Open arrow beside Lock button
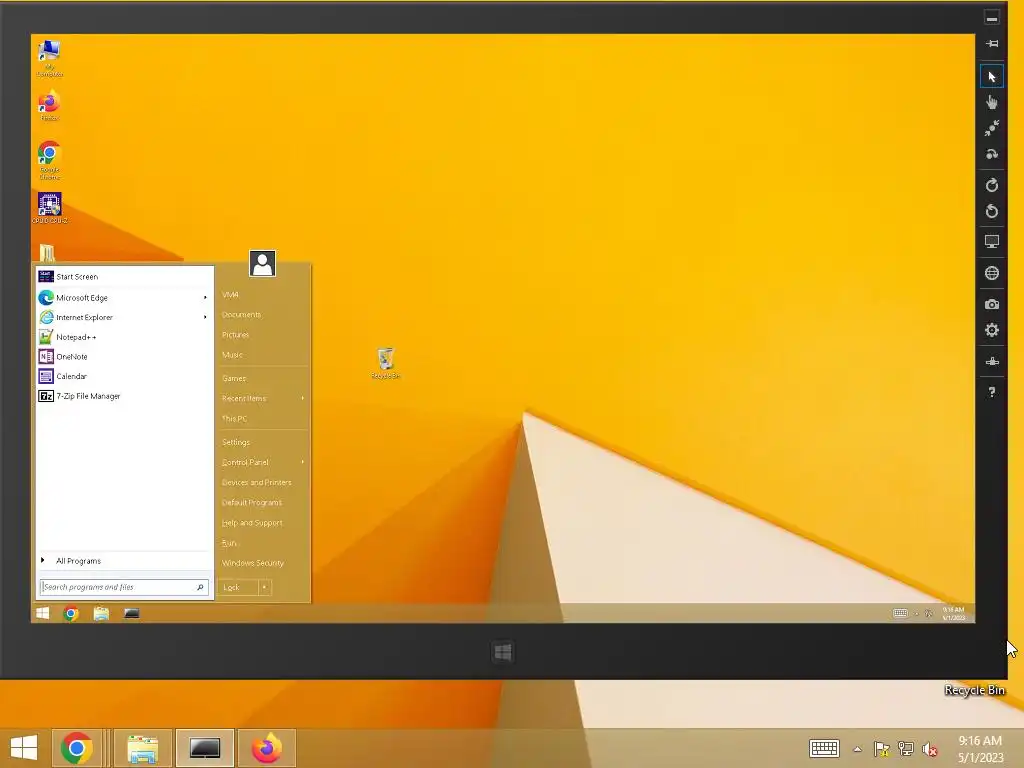This screenshot has height=768, width=1024. pos(264,587)
